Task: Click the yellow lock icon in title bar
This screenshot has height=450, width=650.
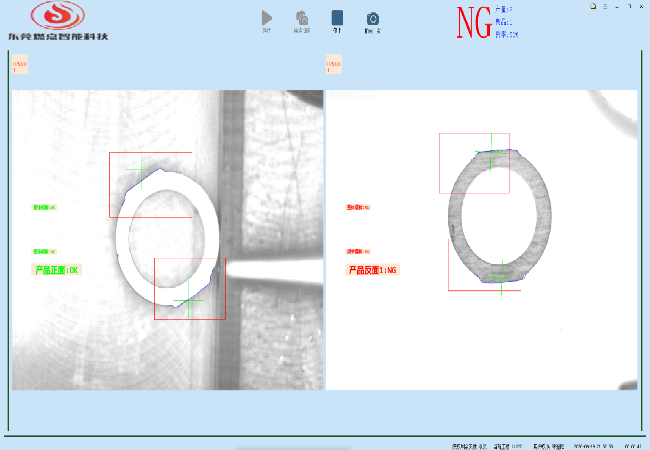Action: pyautogui.click(x=592, y=6)
